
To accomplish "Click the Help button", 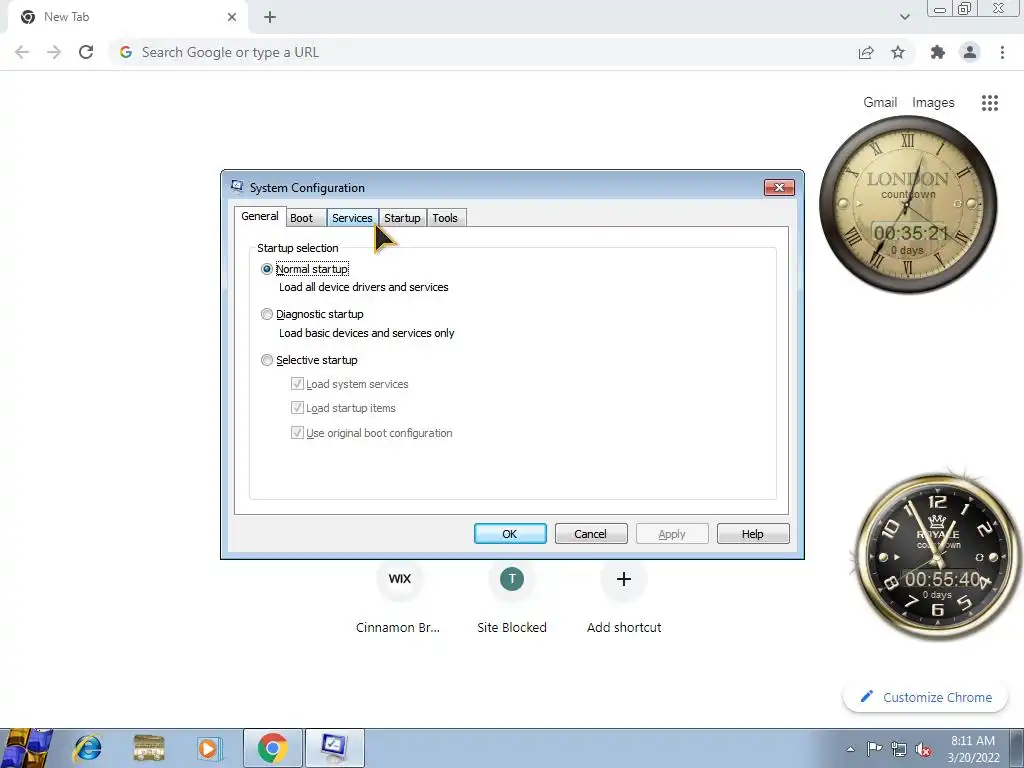I will point(753,534).
